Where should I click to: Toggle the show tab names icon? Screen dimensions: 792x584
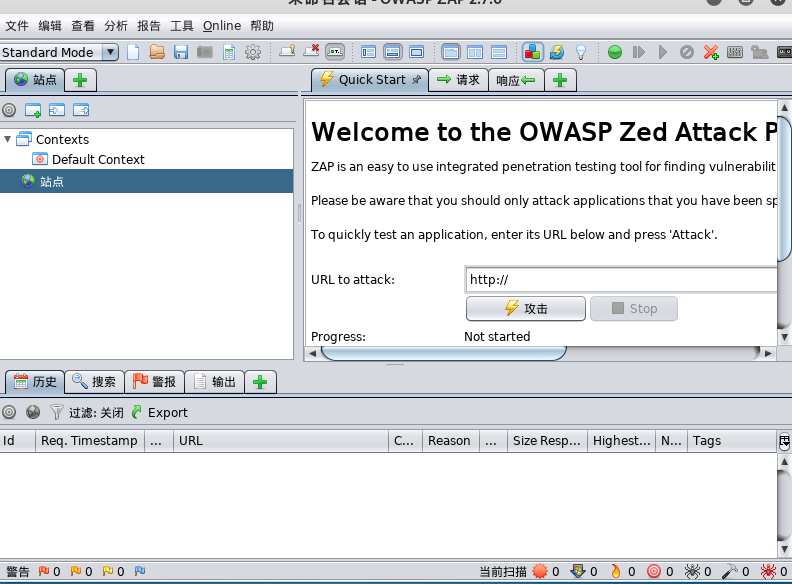(335, 52)
